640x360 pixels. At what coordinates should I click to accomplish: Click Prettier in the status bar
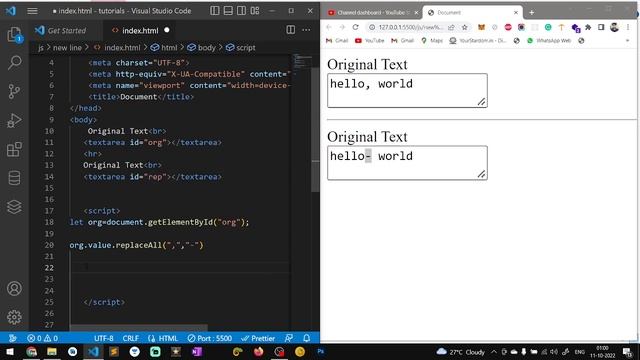[x=258, y=338]
